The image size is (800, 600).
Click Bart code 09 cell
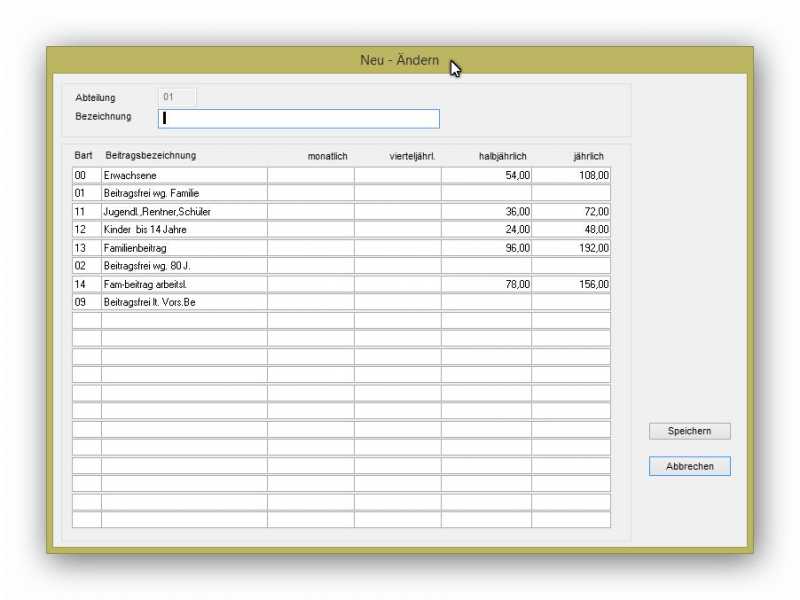(86, 302)
